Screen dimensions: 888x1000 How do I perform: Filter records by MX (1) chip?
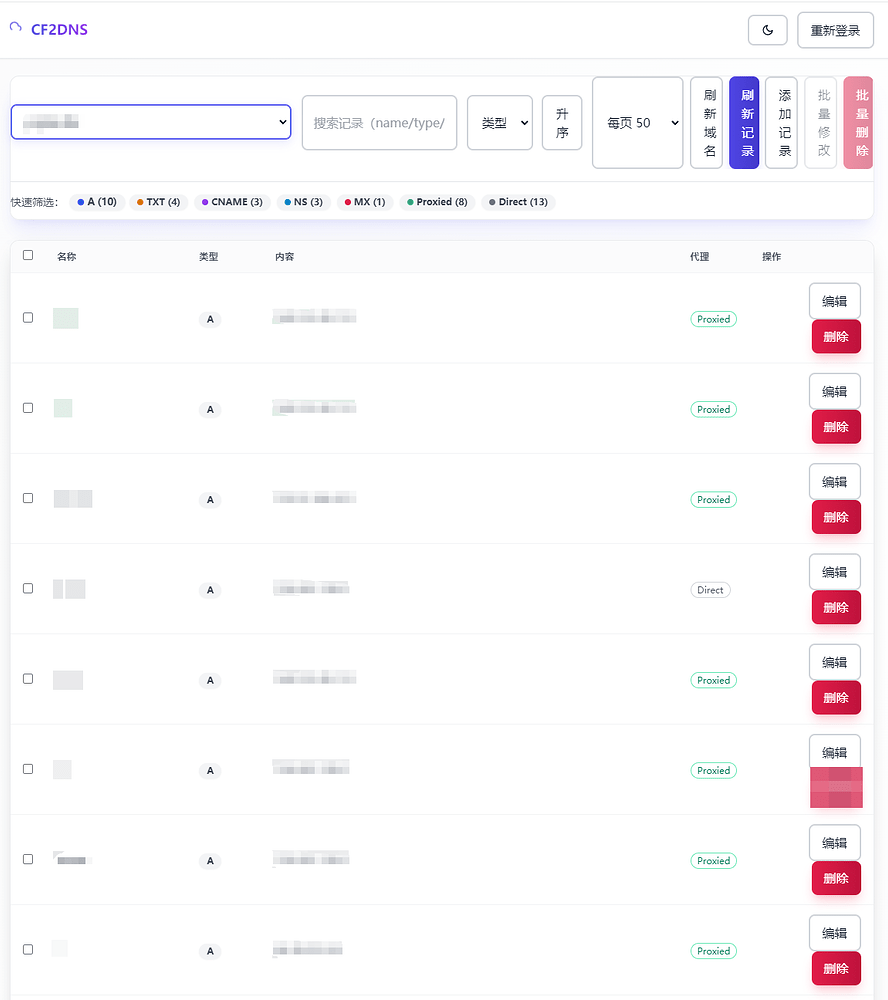(365, 202)
